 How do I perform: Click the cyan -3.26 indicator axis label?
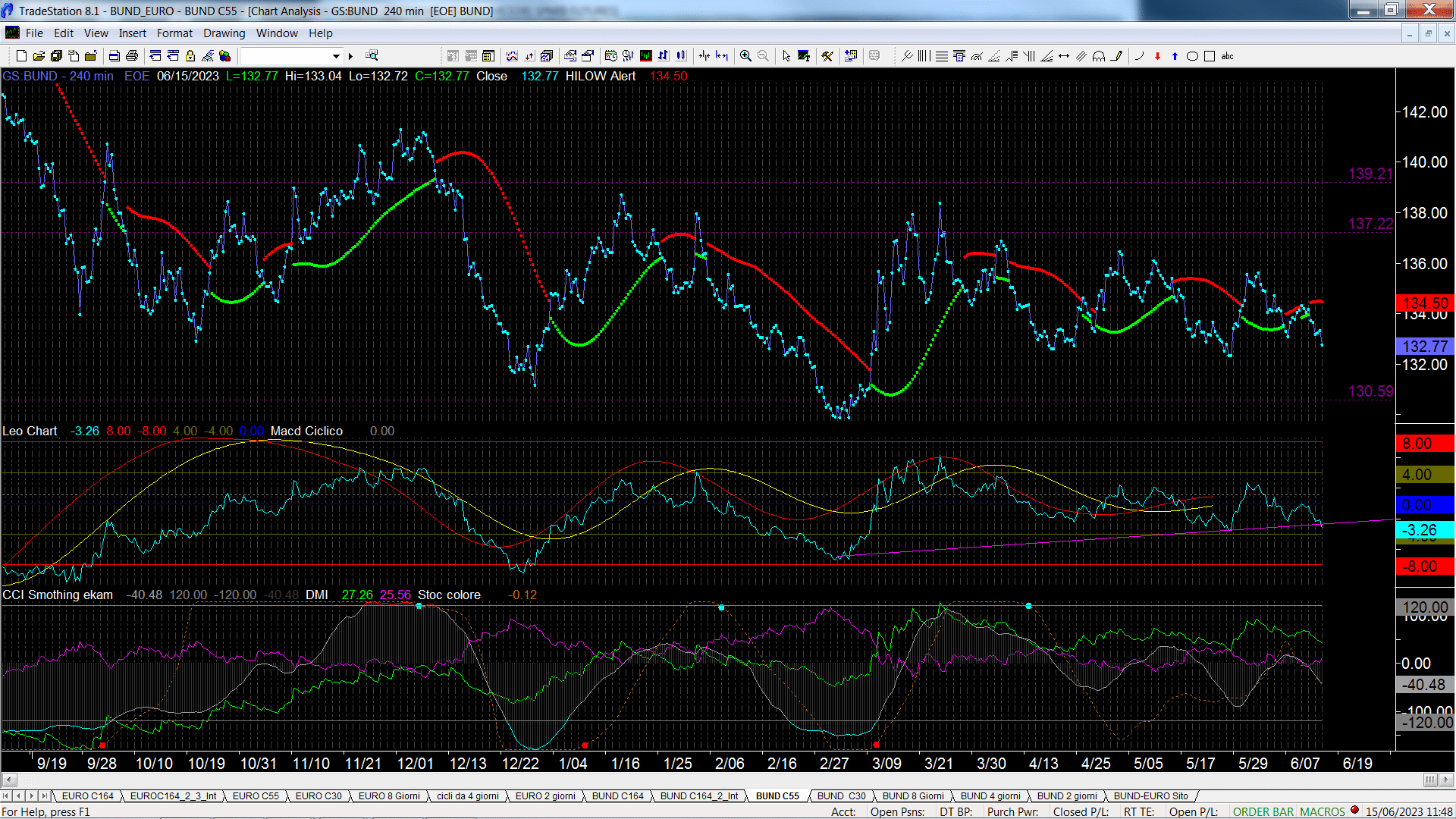pyautogui.click(x=1425, y=530)
